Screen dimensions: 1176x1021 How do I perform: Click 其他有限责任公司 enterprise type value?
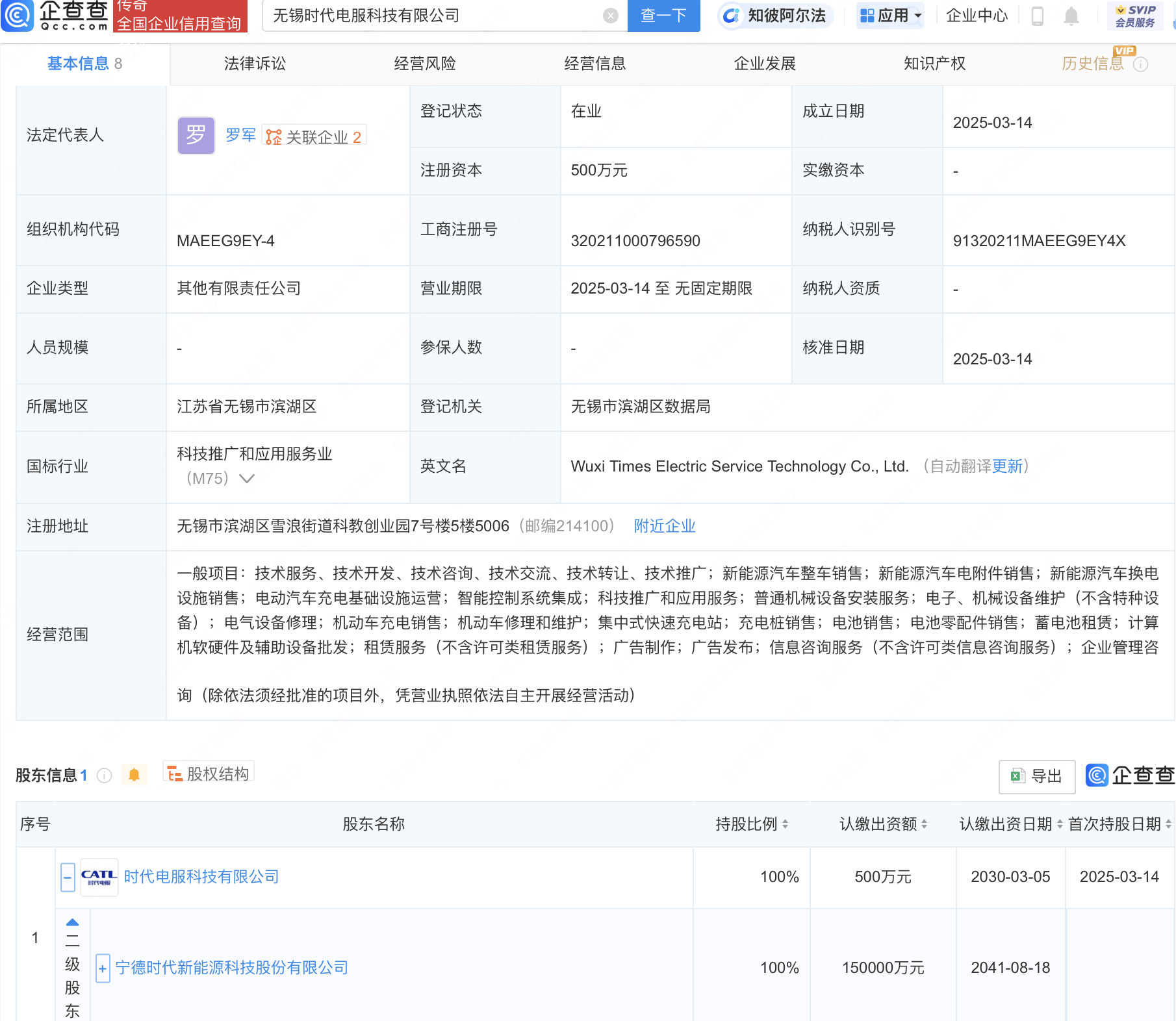[x=239, y=288]
